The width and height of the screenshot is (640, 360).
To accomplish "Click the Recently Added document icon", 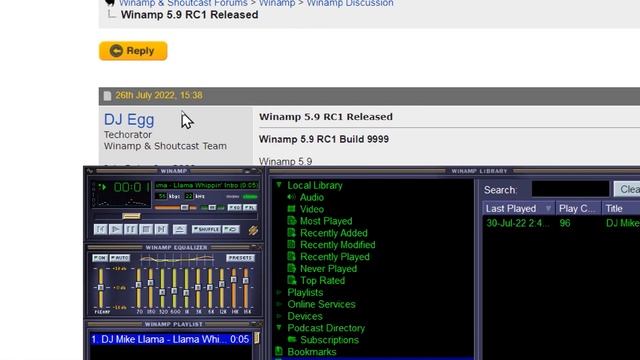I will point(291,233).
